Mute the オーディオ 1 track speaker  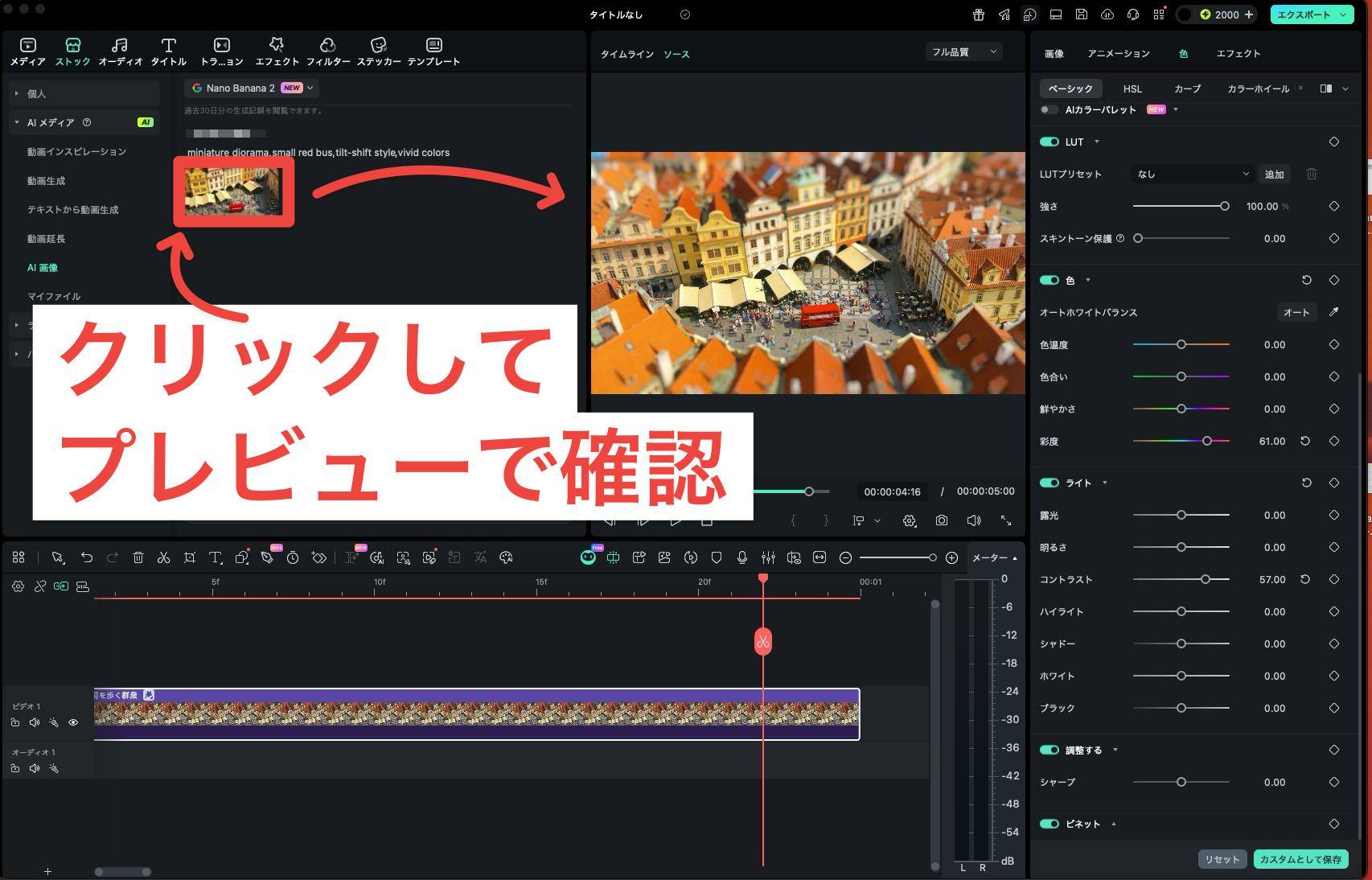35,768
